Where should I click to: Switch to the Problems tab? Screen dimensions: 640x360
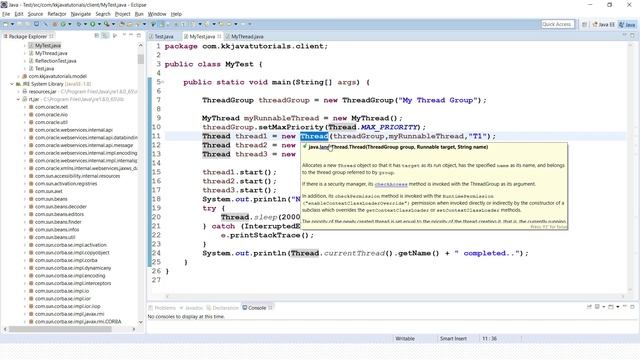coord(162,308)
